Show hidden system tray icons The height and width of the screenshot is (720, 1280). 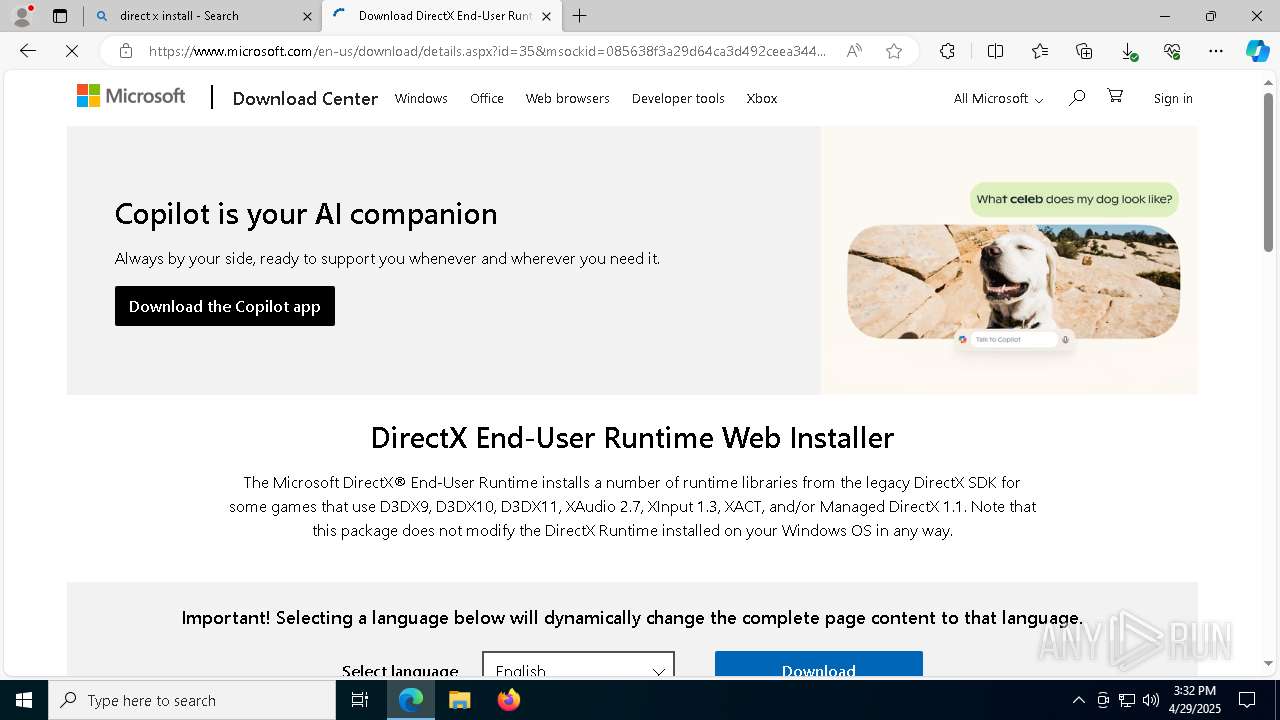(x=1078, y=700)
